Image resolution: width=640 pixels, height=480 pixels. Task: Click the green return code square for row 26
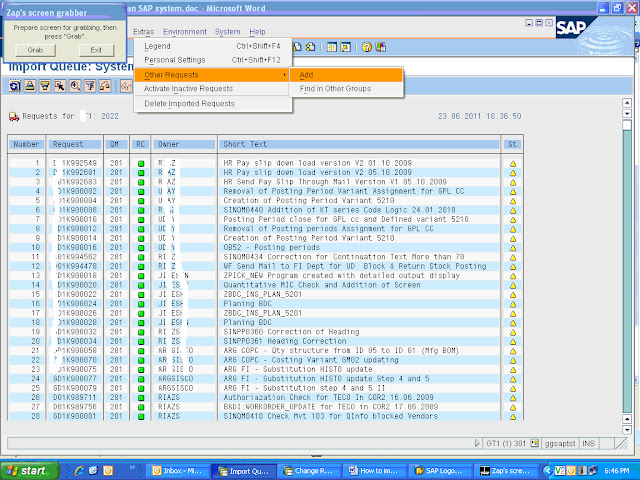(141, 398)
